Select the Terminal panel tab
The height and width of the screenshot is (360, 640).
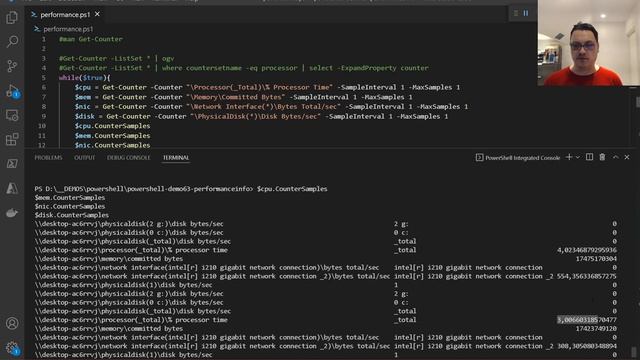click(176, 158)
